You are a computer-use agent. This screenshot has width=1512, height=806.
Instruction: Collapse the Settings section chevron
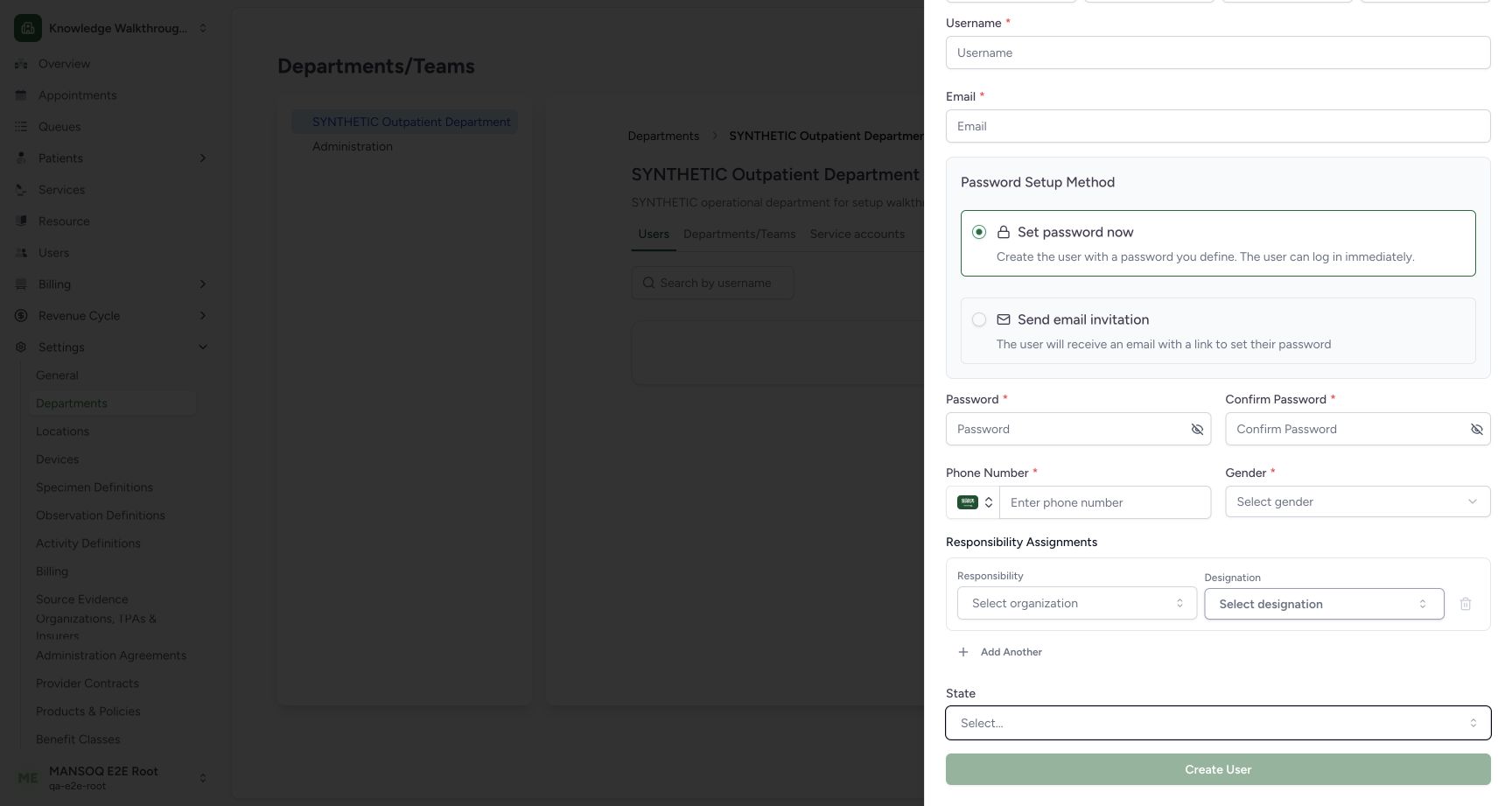[203, 347]
